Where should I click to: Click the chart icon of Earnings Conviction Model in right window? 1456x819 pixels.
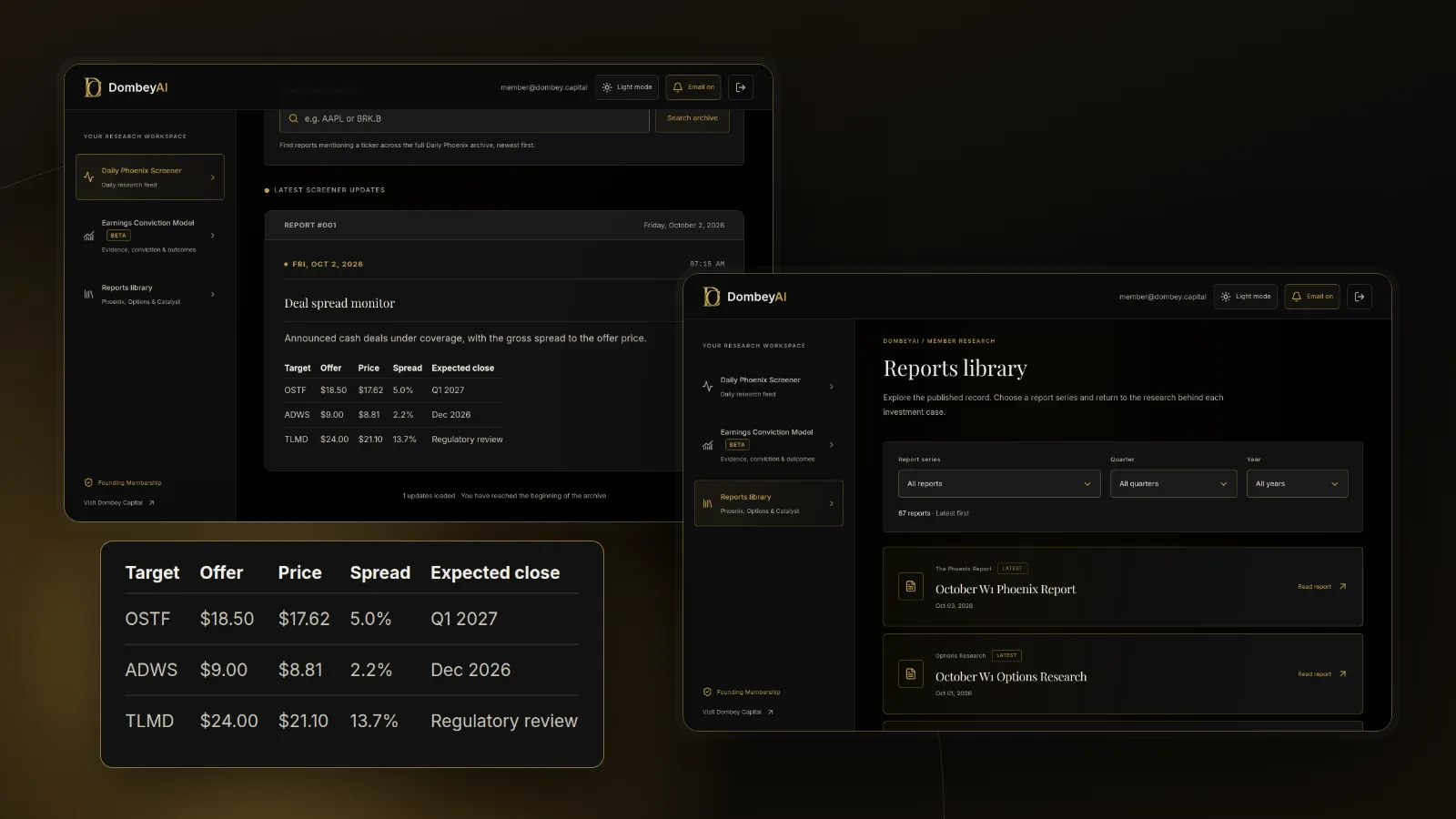pyautogui.click(x=708, y=445)
